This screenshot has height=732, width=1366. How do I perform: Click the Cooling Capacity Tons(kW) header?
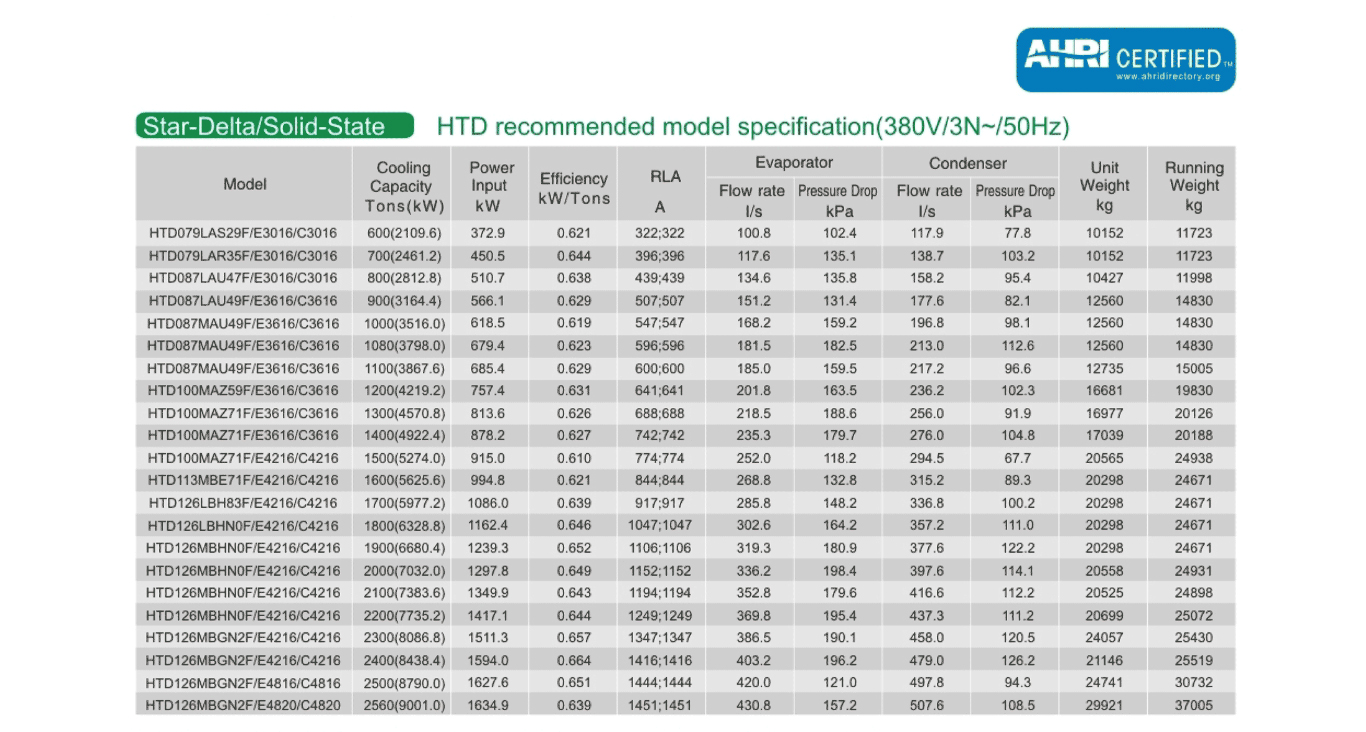(403, 186)
